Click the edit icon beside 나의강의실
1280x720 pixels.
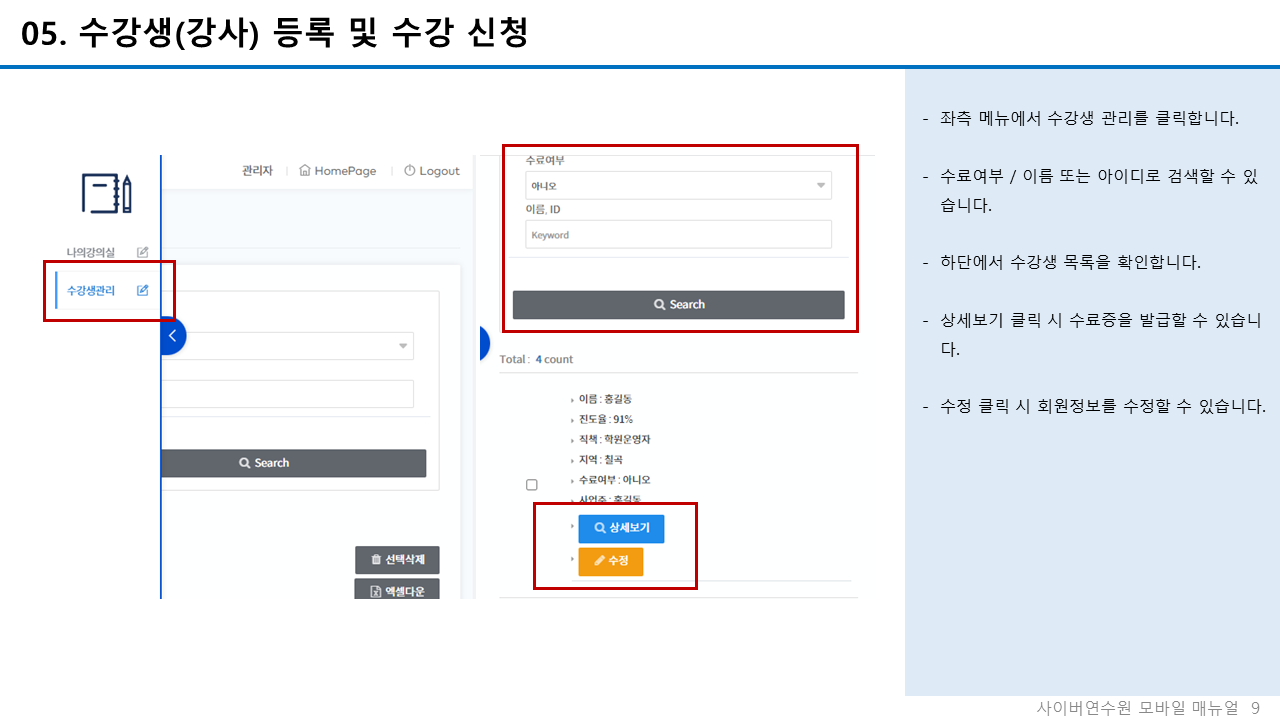point(141,252)
